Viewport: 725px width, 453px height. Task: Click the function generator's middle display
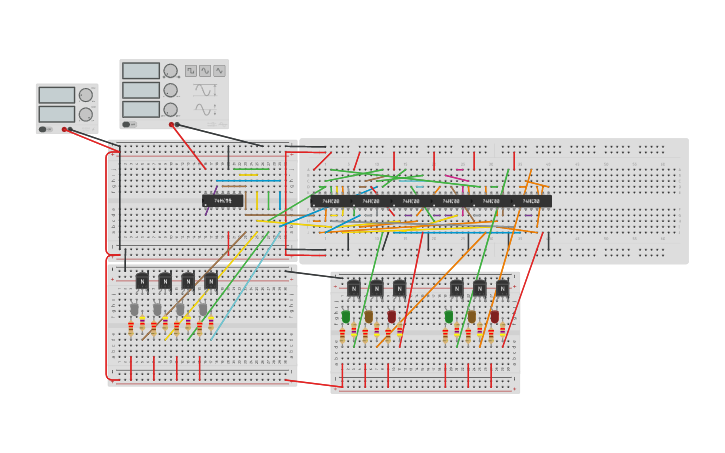click(141, 90)
